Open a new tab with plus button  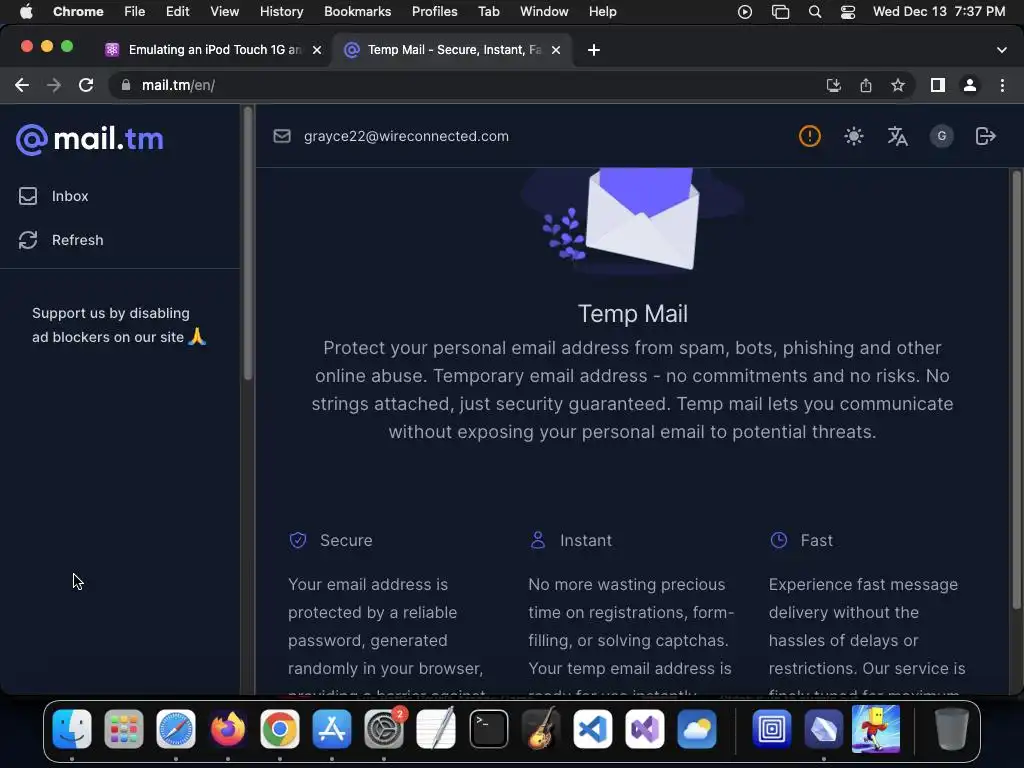coord(594,50)
